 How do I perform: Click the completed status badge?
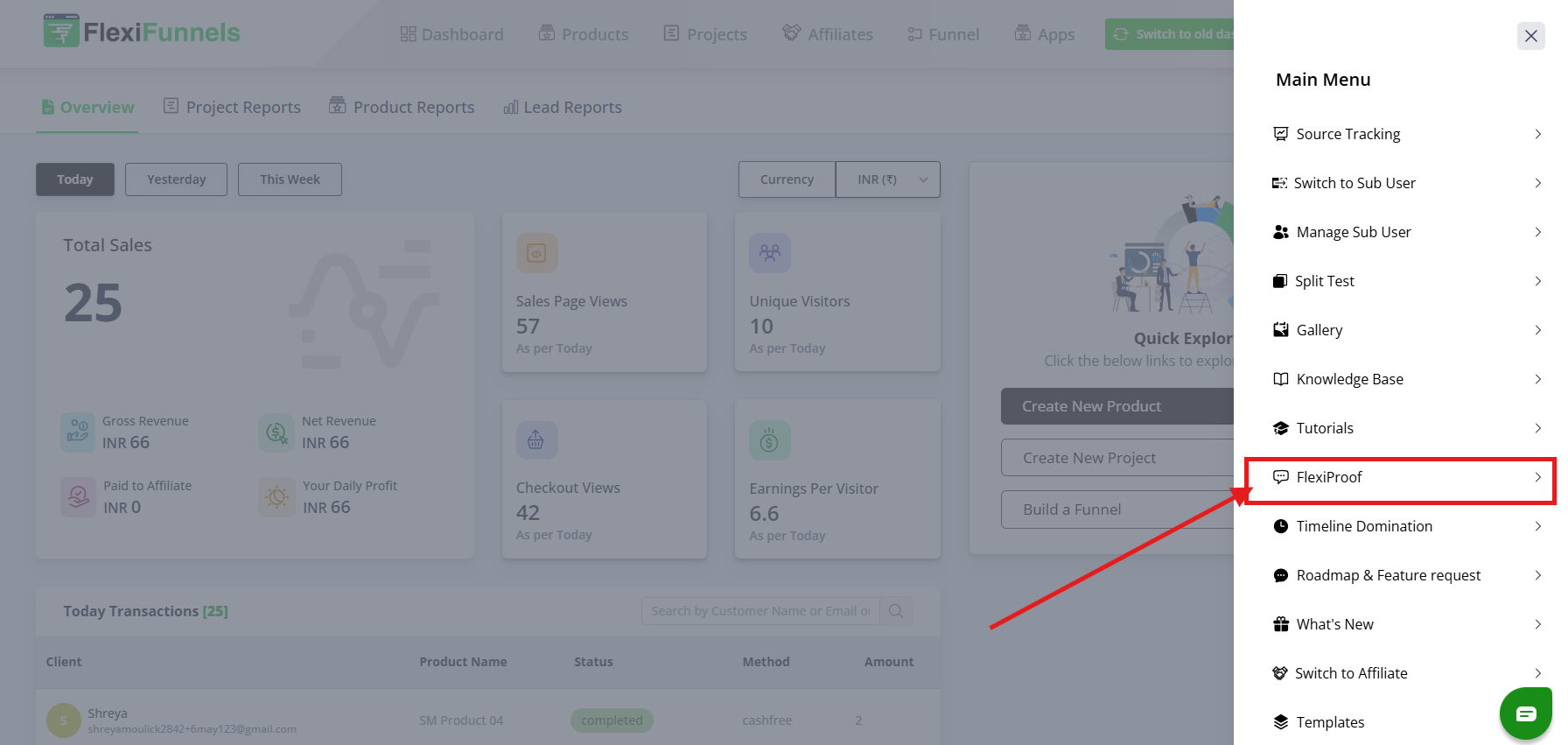point(612,720)
